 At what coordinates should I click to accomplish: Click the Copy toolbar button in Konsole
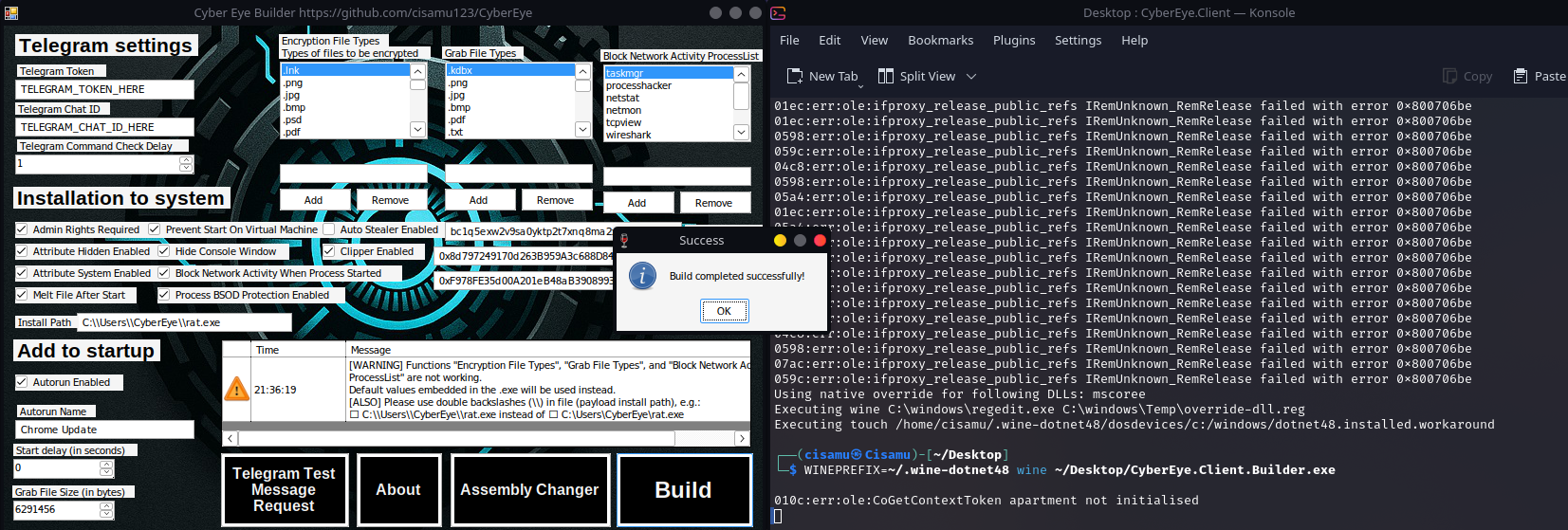click(x=1467, y=76)
